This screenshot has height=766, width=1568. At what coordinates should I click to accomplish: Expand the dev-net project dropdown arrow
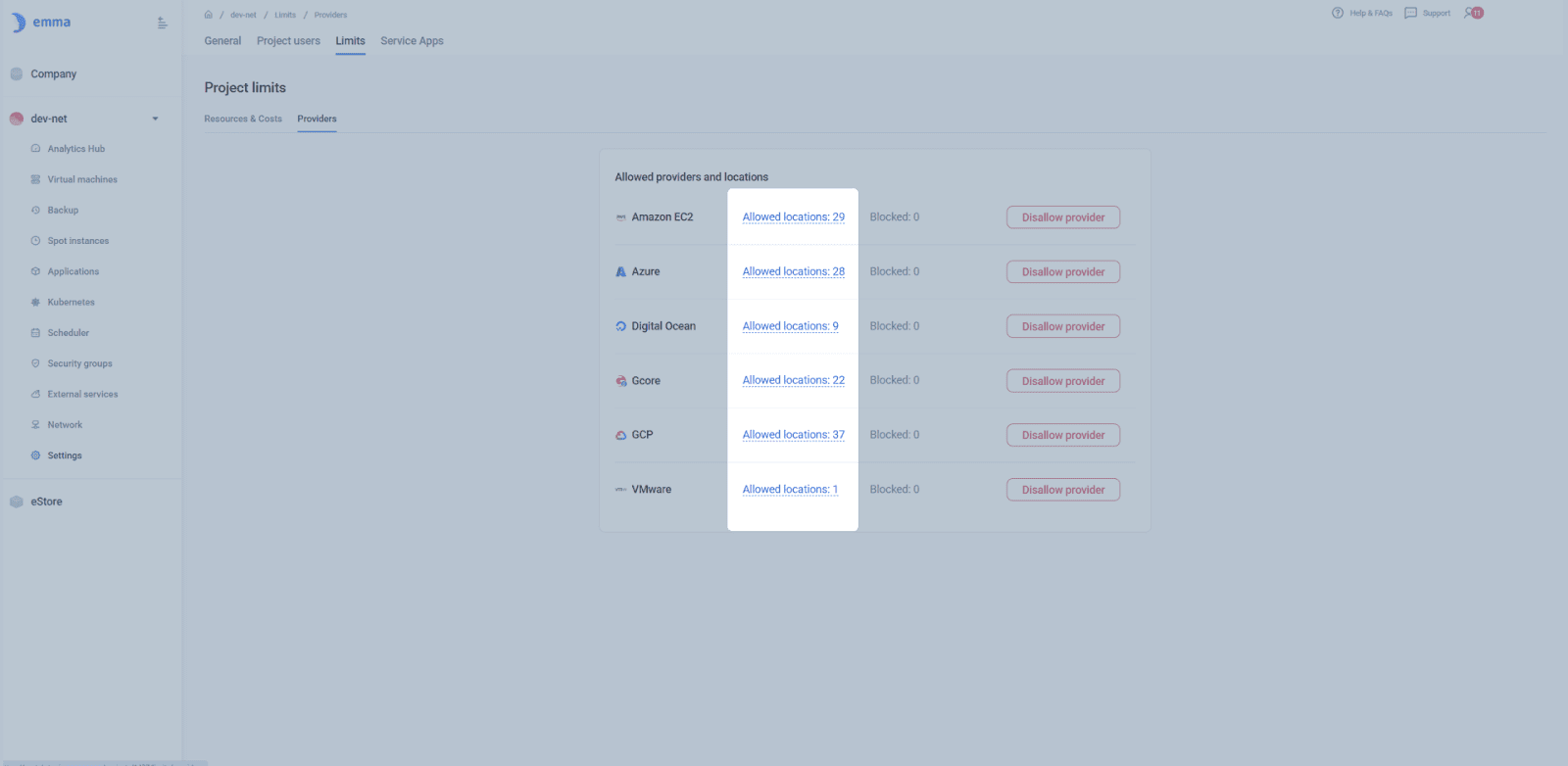tap(155, 120)
